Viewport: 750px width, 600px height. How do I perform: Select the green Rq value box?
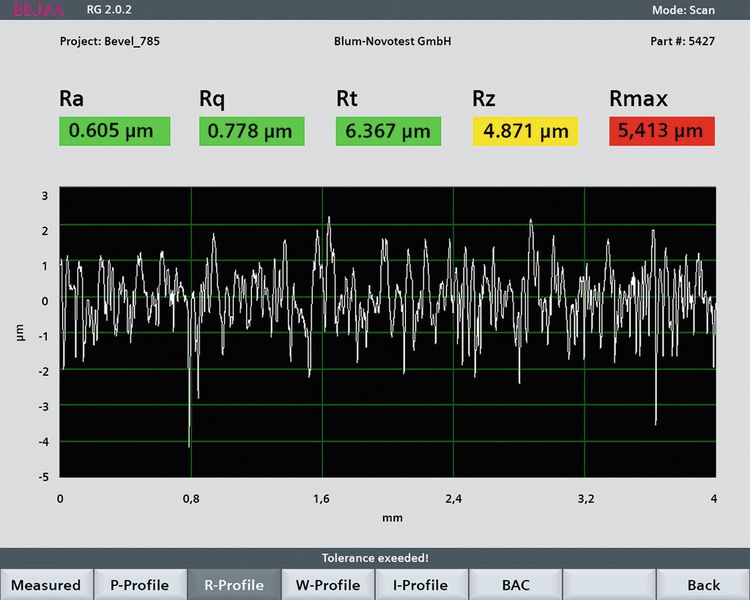[251, 131]
